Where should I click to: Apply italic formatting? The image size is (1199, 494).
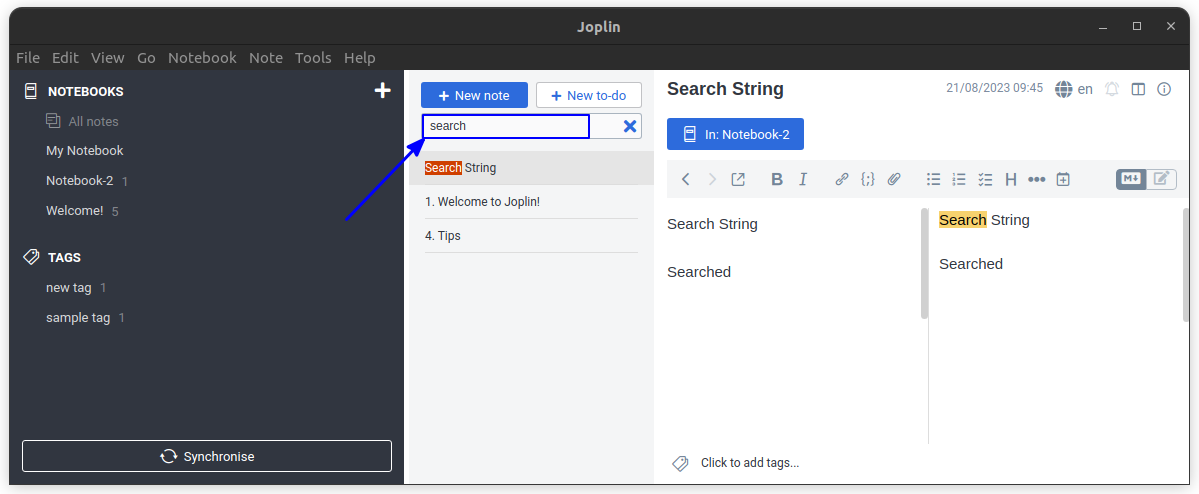tap(803, 179)
